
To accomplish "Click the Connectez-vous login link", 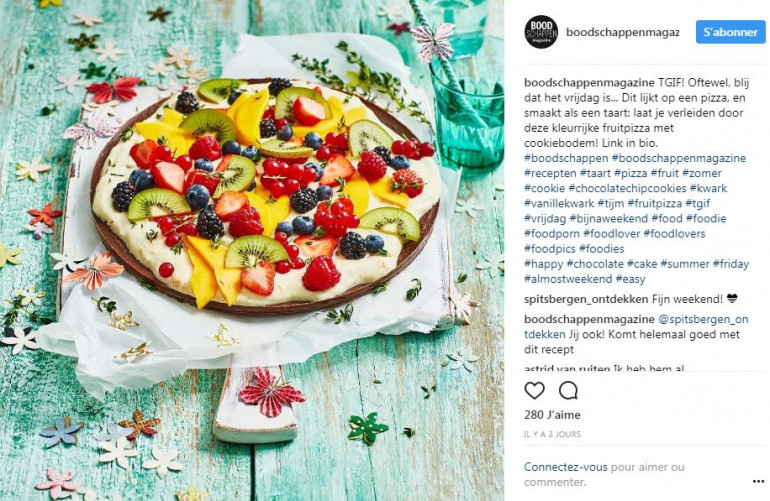I will (x=565, y=467).
